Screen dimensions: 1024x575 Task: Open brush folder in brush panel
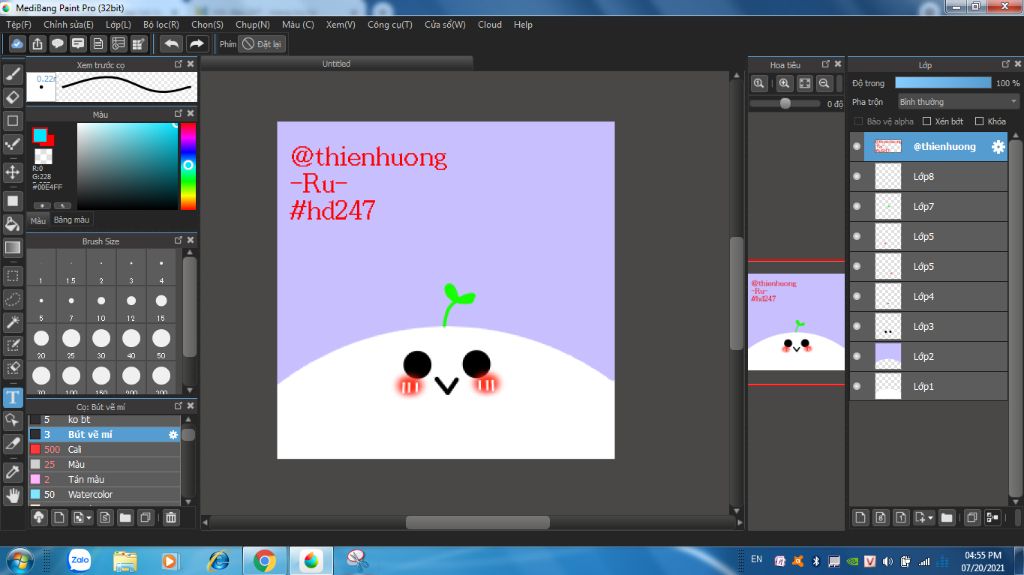point(125,518)
